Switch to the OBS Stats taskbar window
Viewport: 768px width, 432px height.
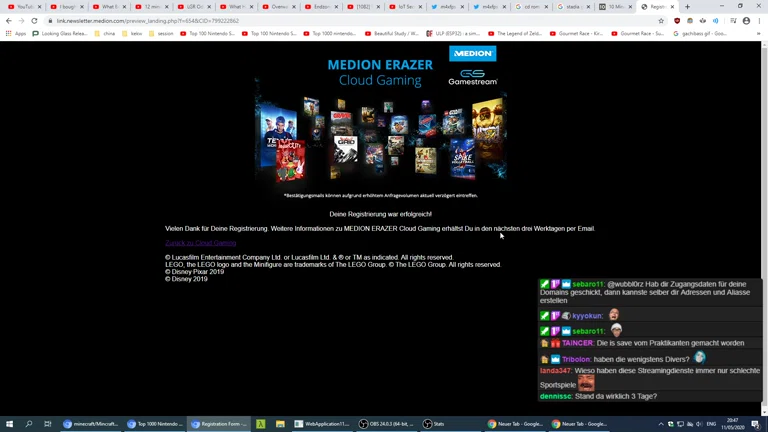(x=451, y=424)
